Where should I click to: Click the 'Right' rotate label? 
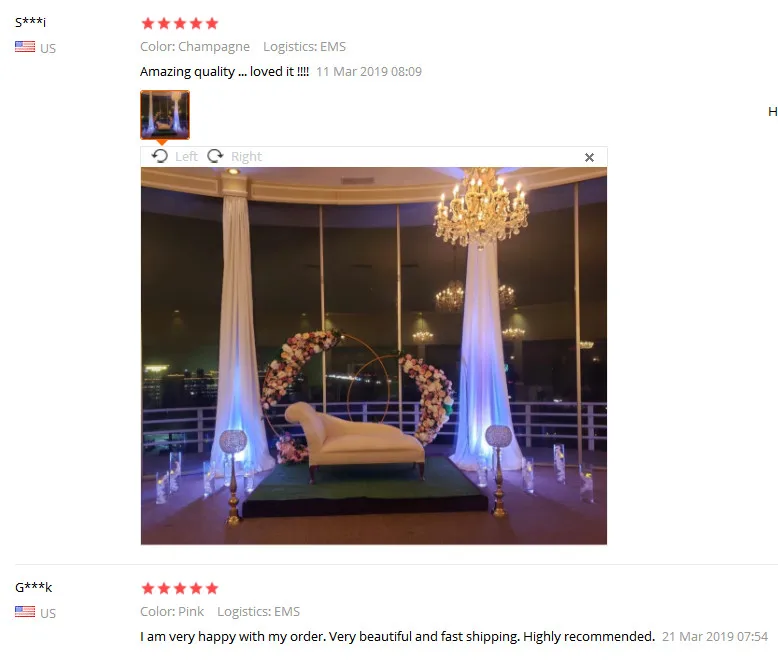click(x=246, y=157)
